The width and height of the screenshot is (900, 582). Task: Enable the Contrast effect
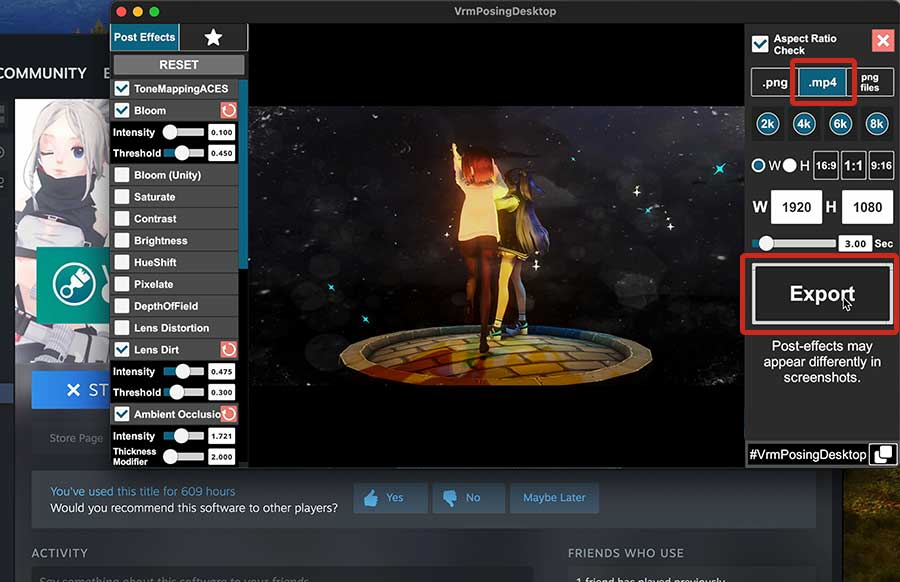[x=122, y=219]
